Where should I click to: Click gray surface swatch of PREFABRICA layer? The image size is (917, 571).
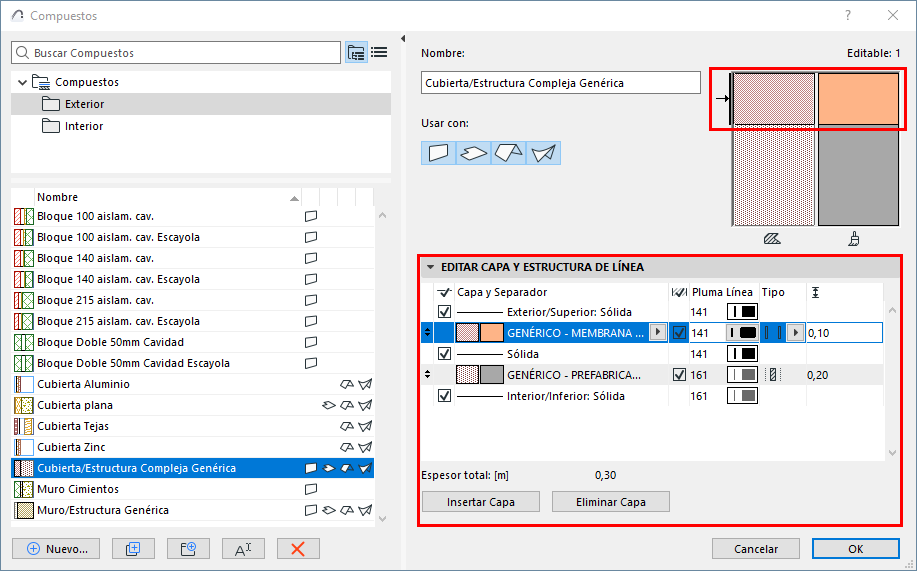(492, 375)
